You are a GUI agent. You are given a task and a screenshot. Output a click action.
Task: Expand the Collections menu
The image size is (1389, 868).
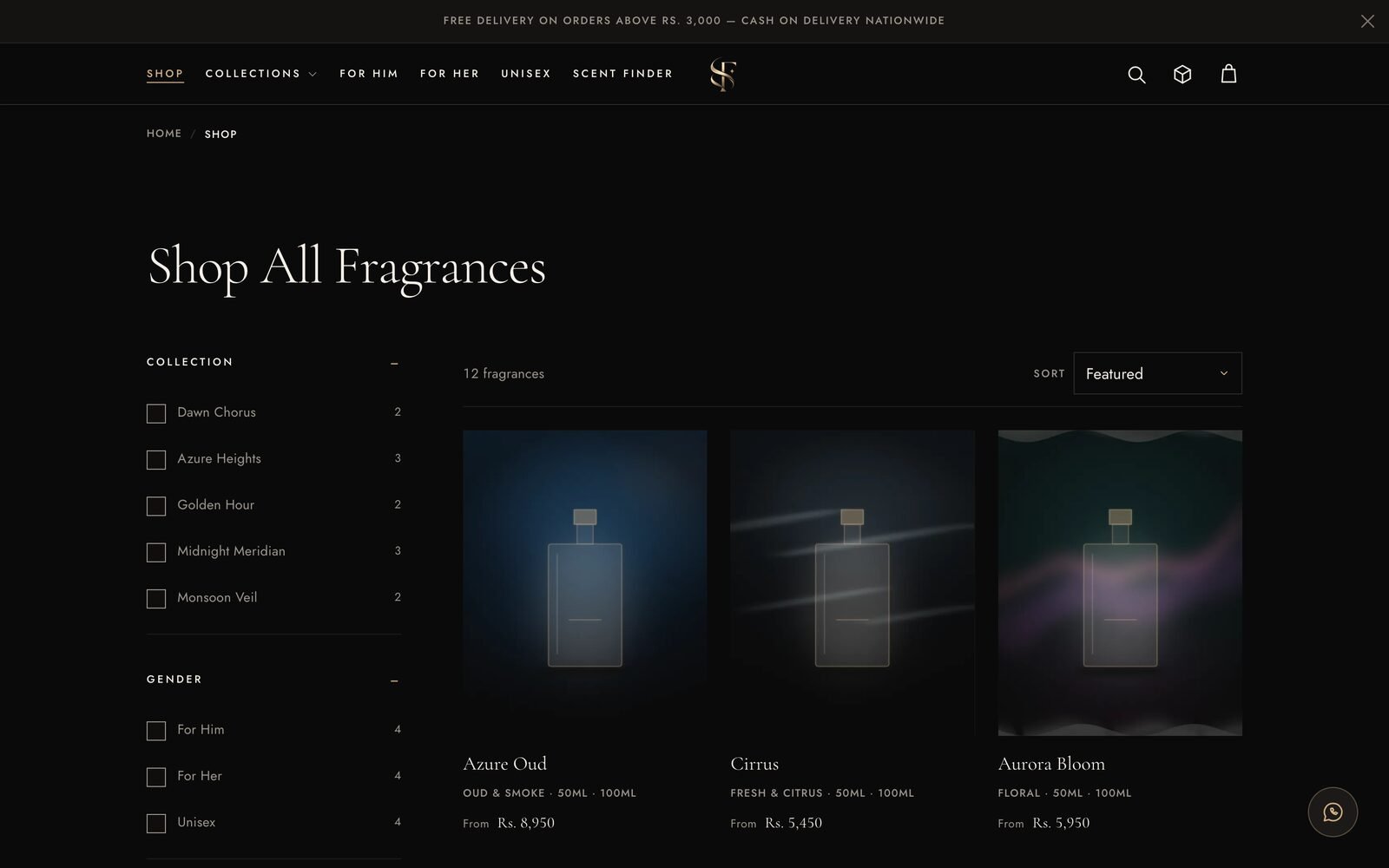point(261,74)
